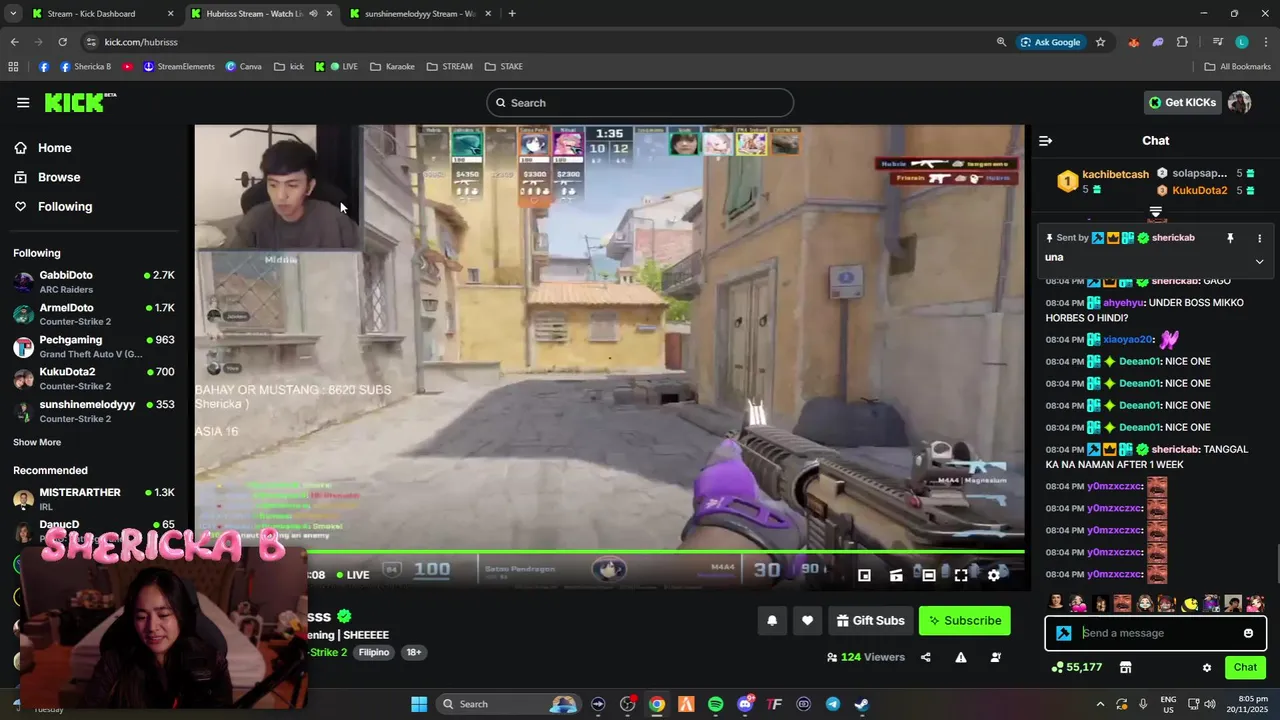Image resolution: width=1280 pixels, height=720 pixels.
Task: Open the player settings gear
Action: point(993,575)
